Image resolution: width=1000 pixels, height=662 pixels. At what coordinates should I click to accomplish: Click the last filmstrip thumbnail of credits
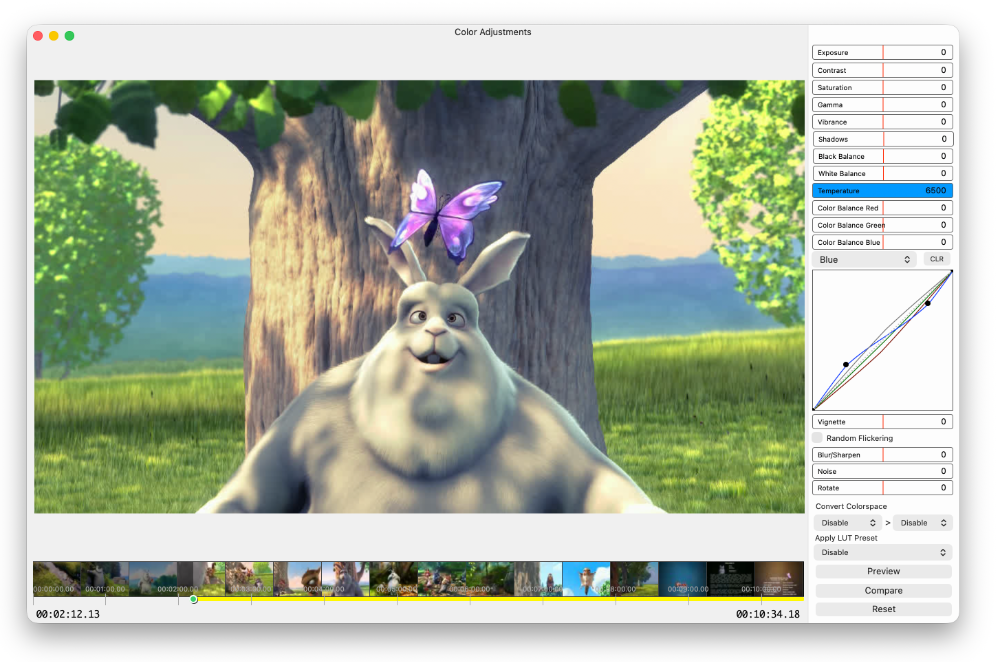click(x=779, y=579)
